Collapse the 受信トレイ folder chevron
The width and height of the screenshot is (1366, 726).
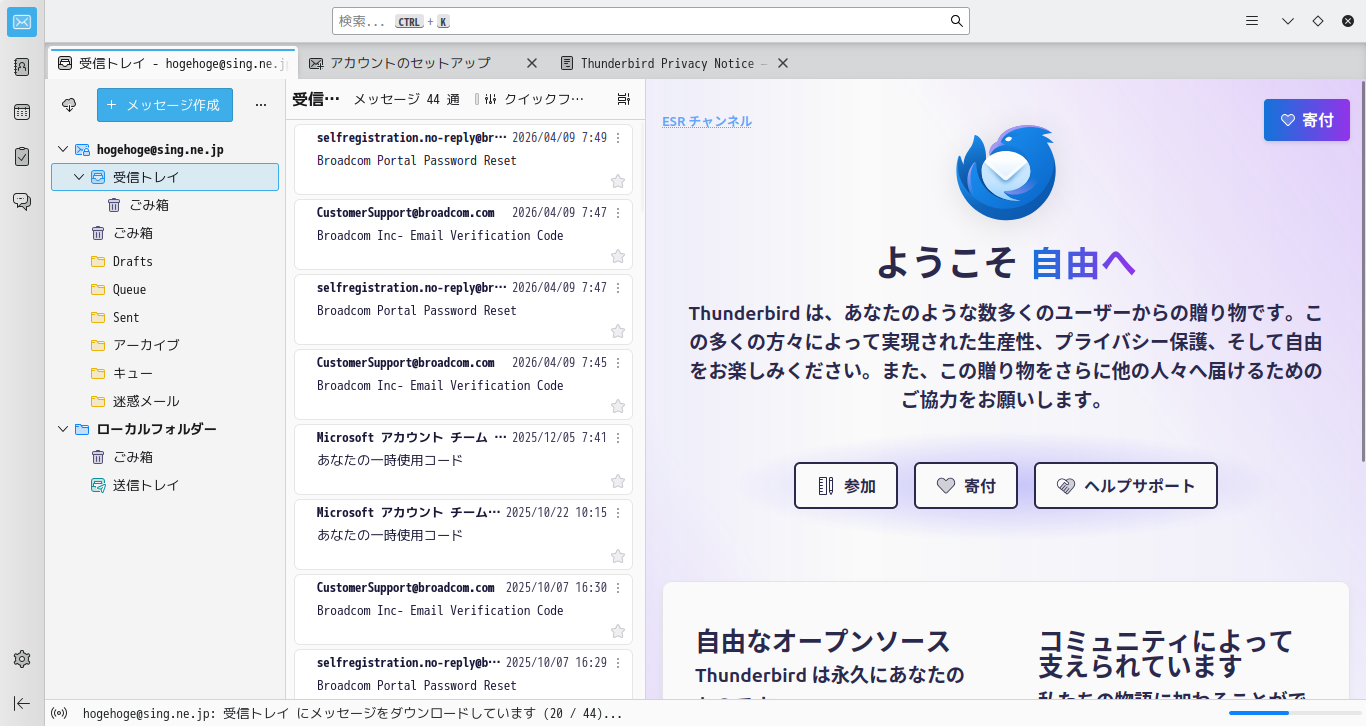click(x=79, y=177)
